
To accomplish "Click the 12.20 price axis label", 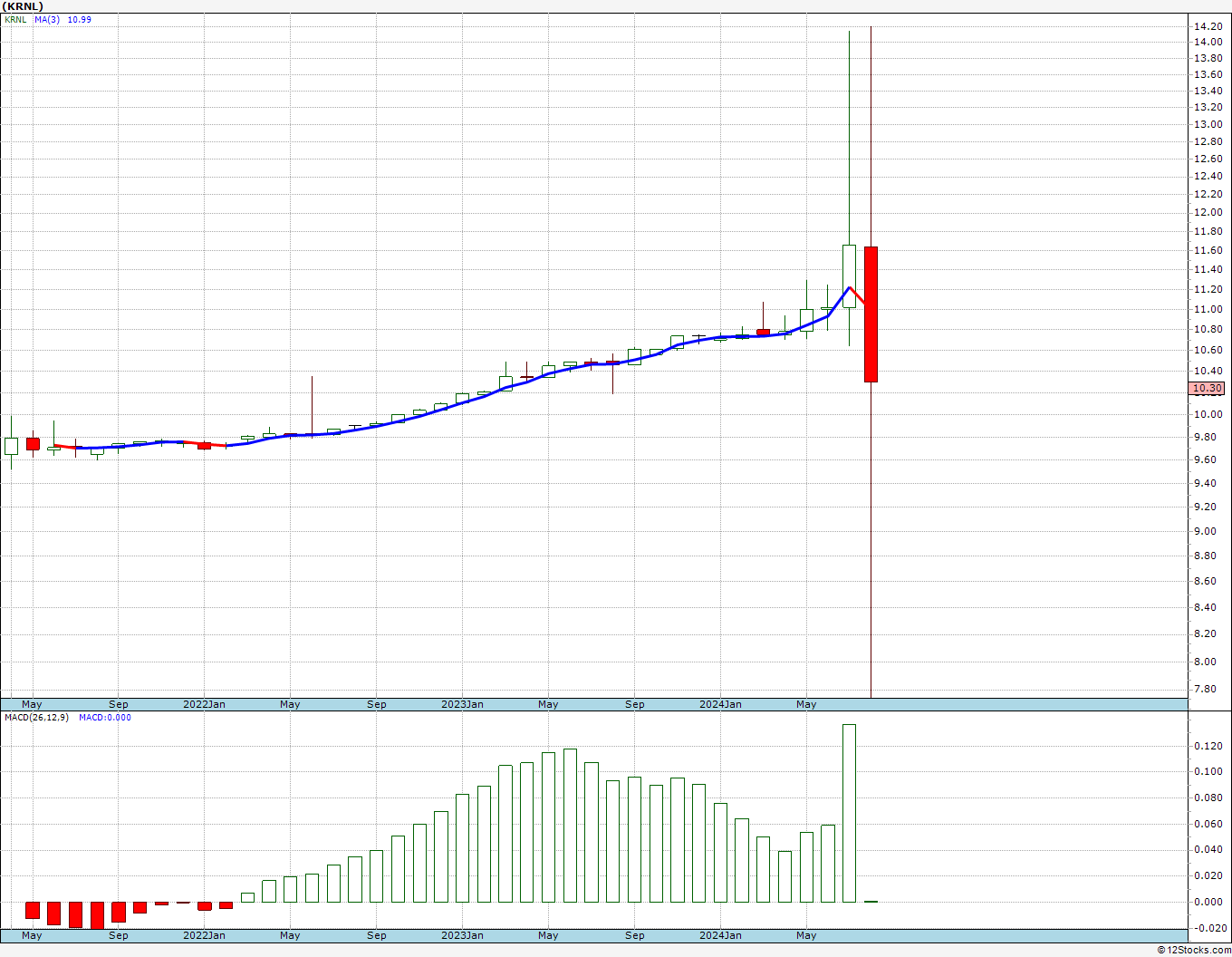I will (x=1208, y=195).
